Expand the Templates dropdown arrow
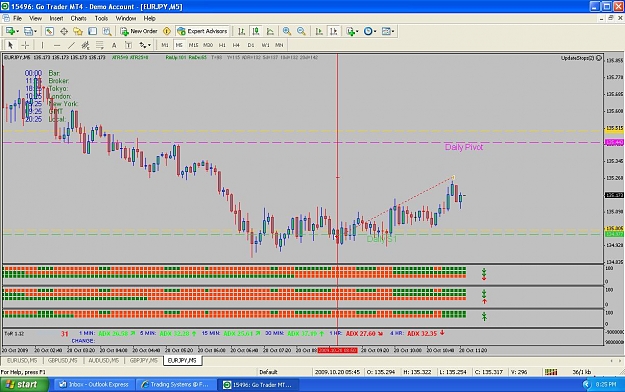The height and width of the screenshot is (392, 625). pyautogui.click(x=393, y=31)
